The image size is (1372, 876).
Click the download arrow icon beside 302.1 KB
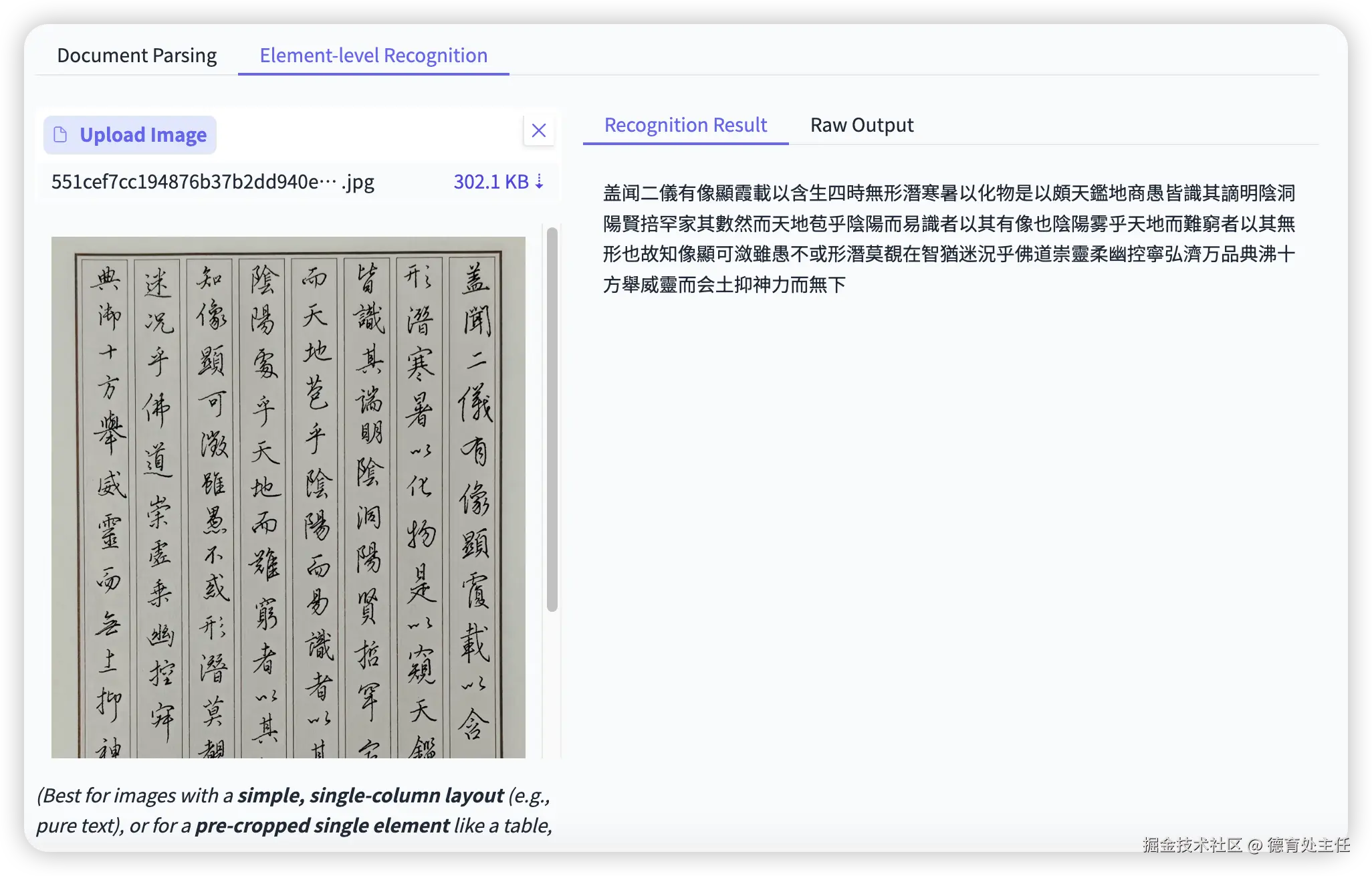tap(540, 182)
